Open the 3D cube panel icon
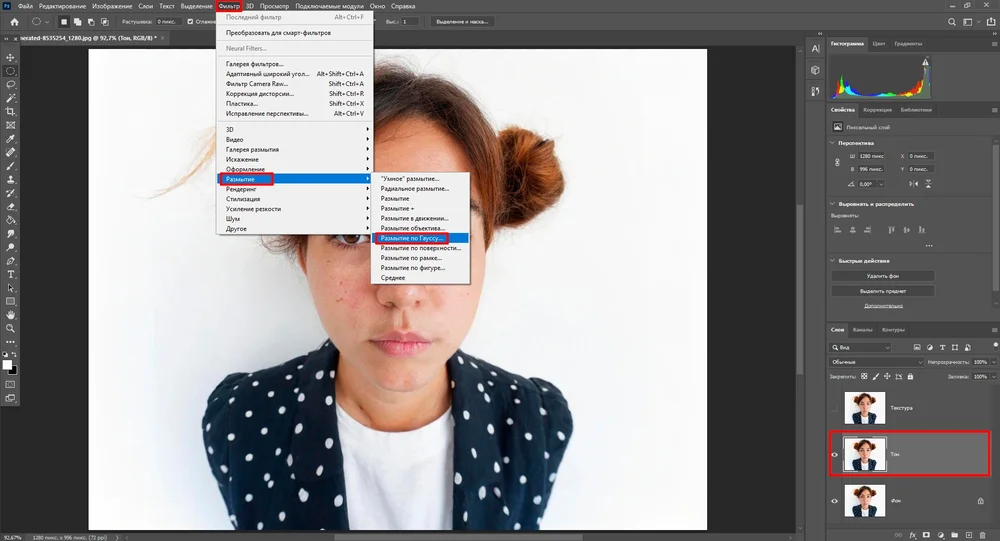 click(x=815, y=70)
